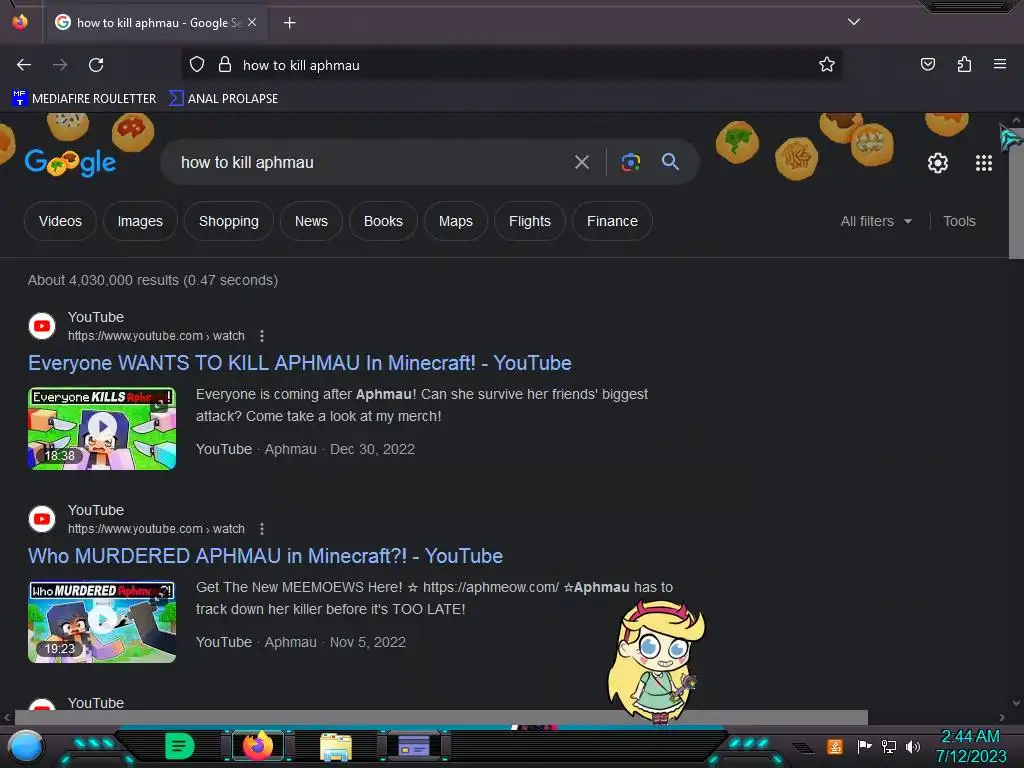Screen dimensions: 1024x768
Task: Open the Google apps grid
Action: pos(984,163)
